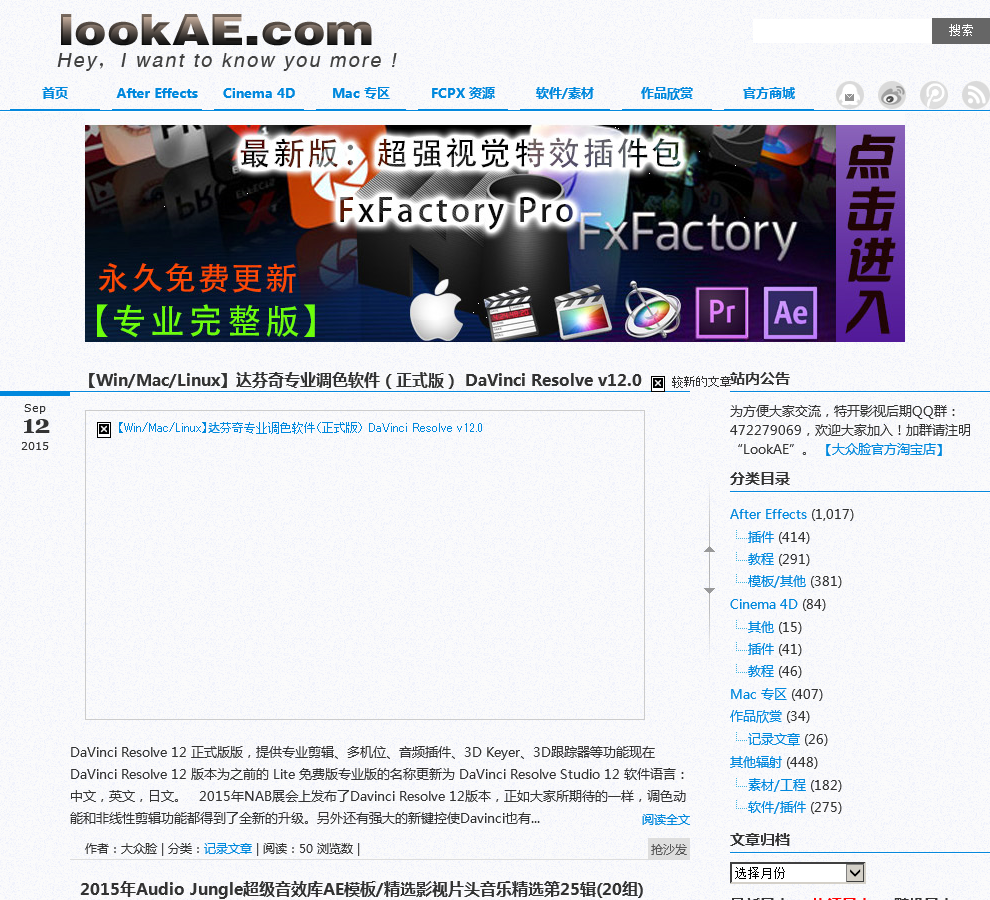
Task: Click the broken image icon in the article box
Action: pyautogui.click(x=104, y=429)
